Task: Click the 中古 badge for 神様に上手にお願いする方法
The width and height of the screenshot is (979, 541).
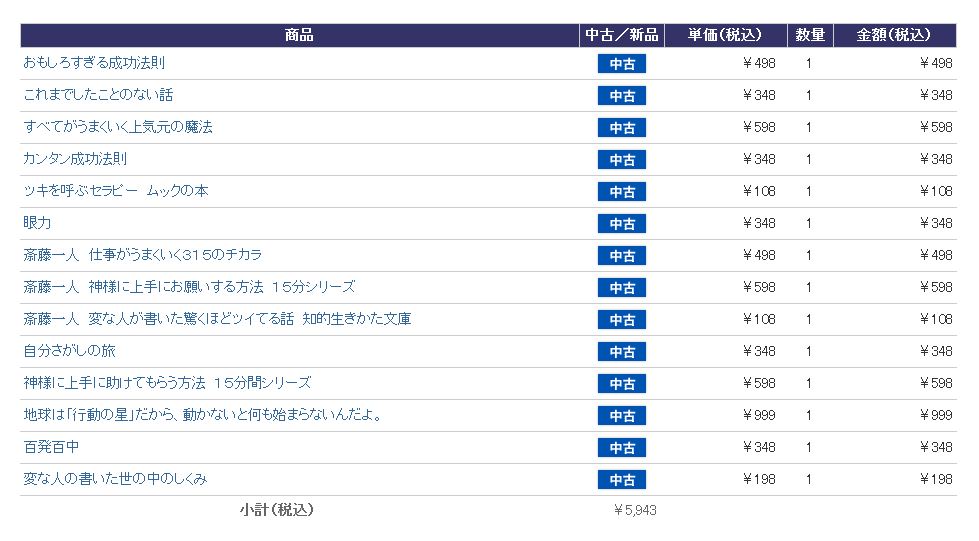Action: (622, 287)
